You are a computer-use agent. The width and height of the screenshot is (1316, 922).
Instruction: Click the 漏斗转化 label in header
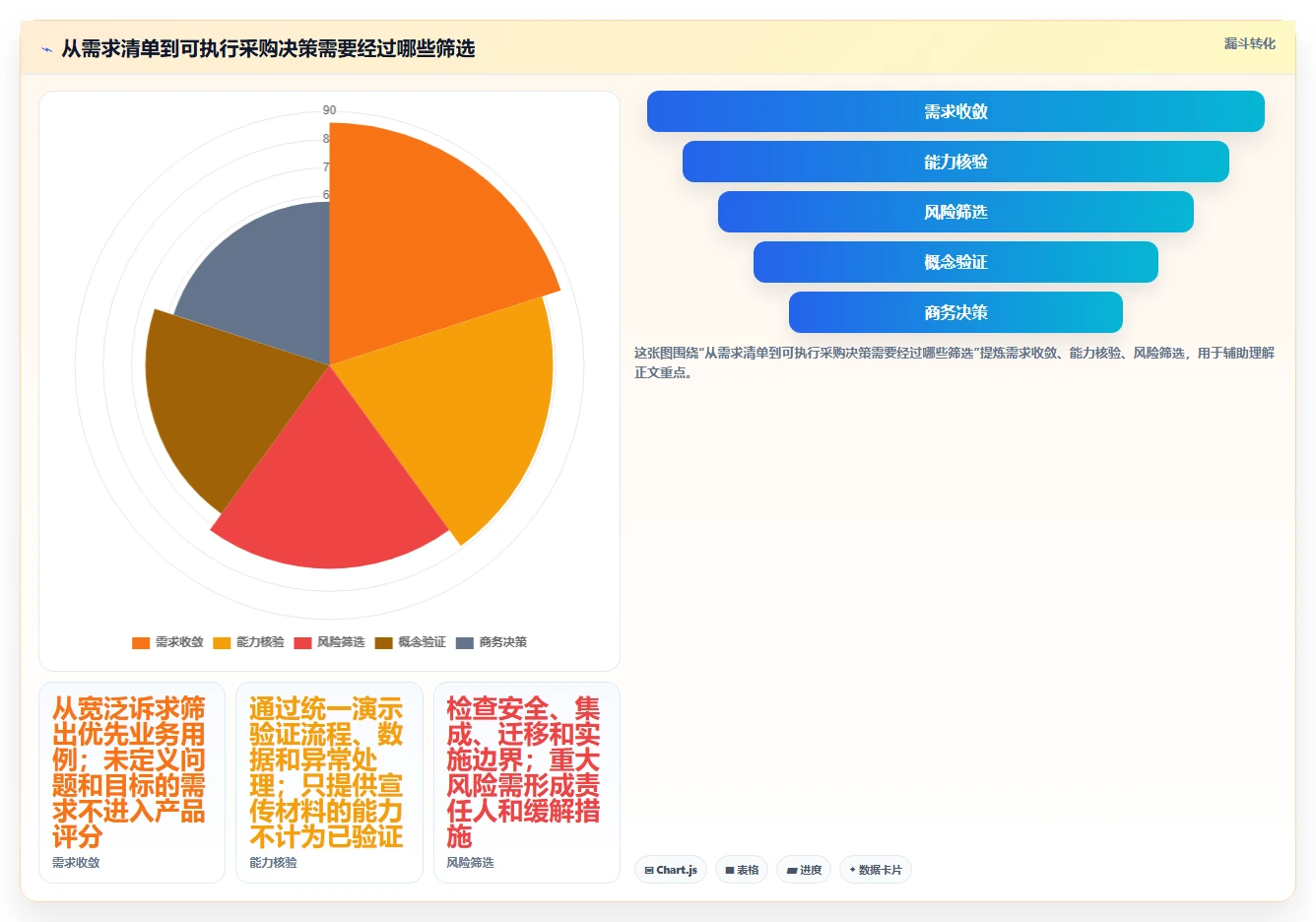(x=1249, y=43)
